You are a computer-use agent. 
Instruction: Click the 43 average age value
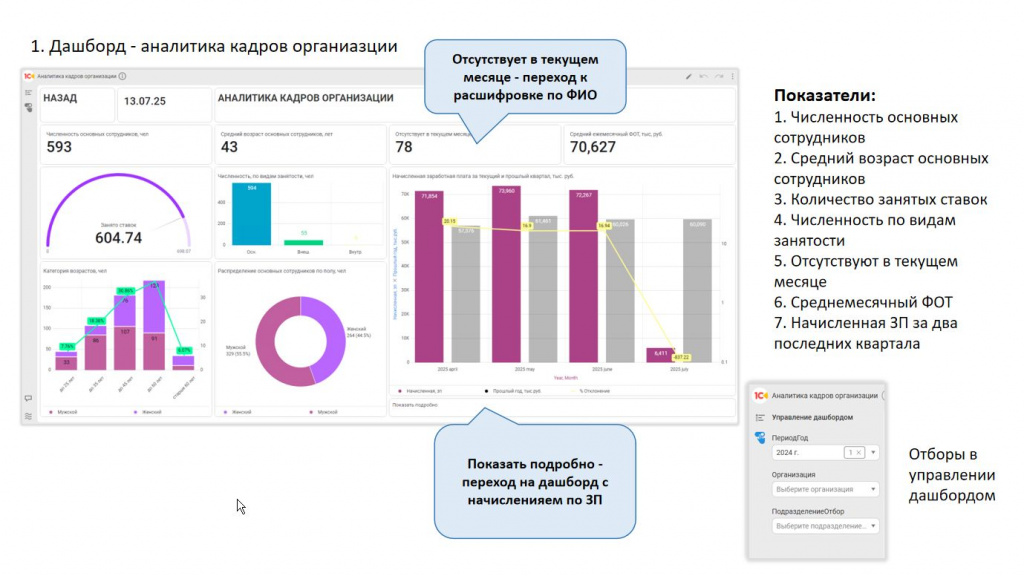coord(229,148)
